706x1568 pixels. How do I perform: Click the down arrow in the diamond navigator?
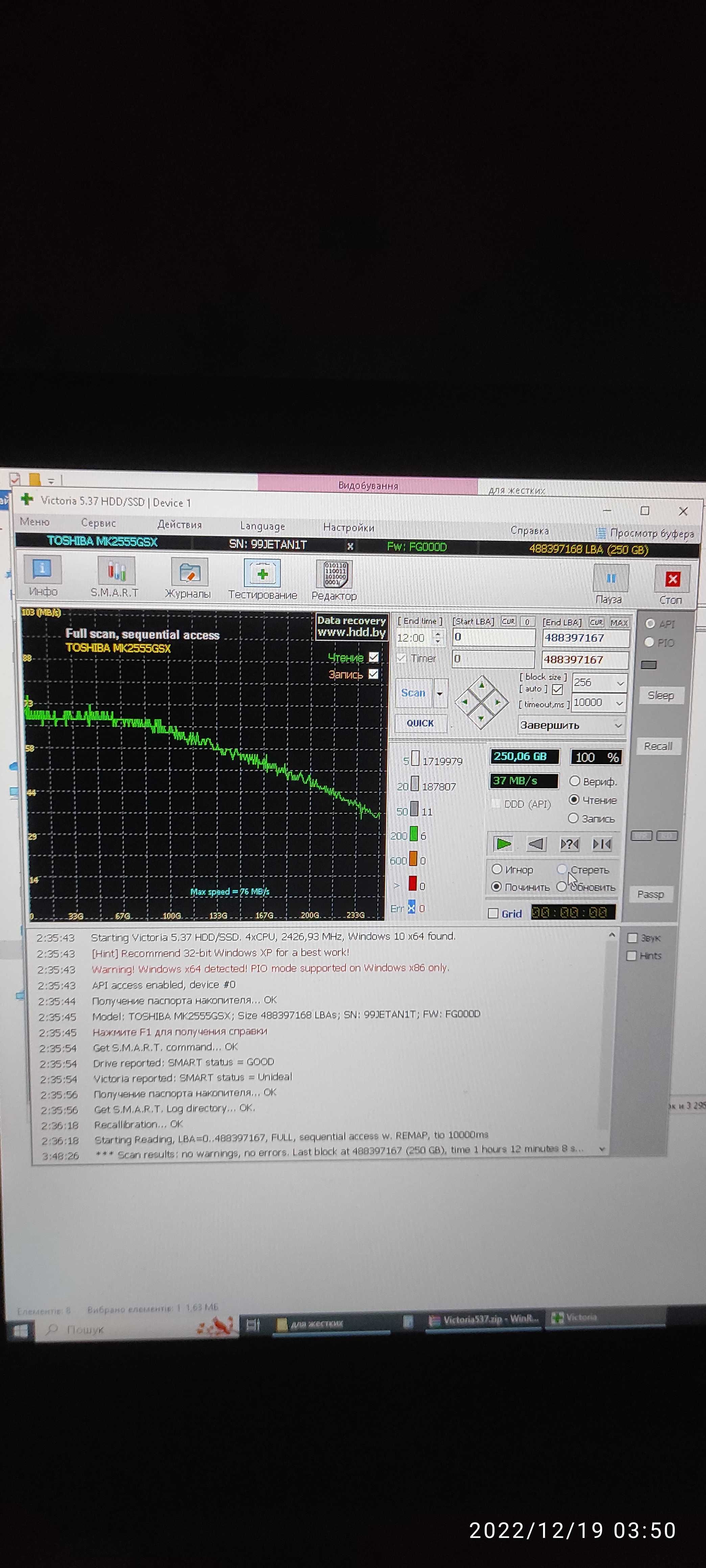[x=481, y=719]
